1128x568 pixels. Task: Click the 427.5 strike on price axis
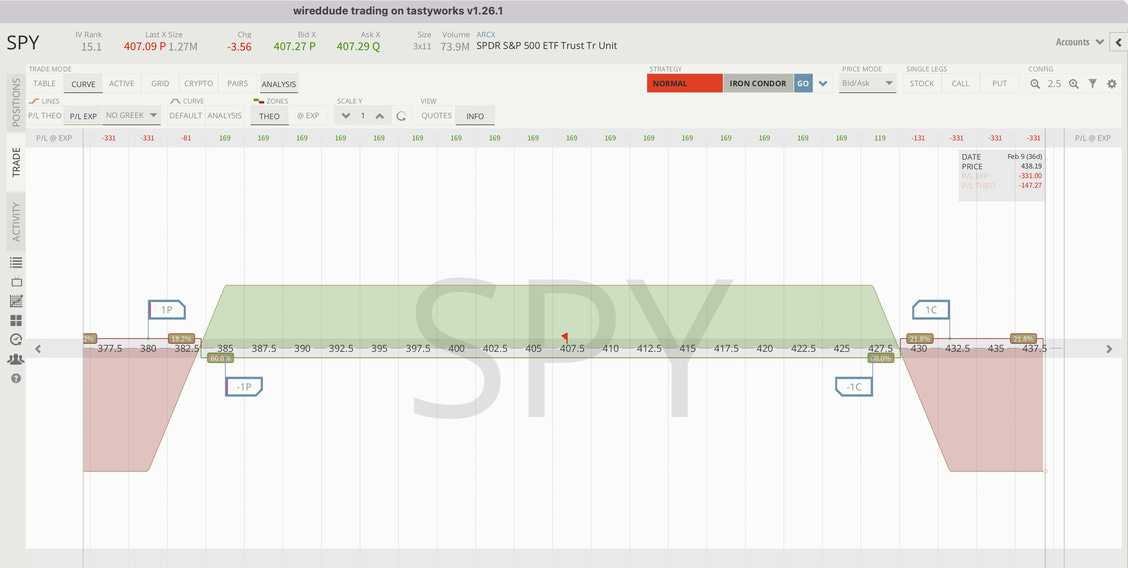pos(881,349)
